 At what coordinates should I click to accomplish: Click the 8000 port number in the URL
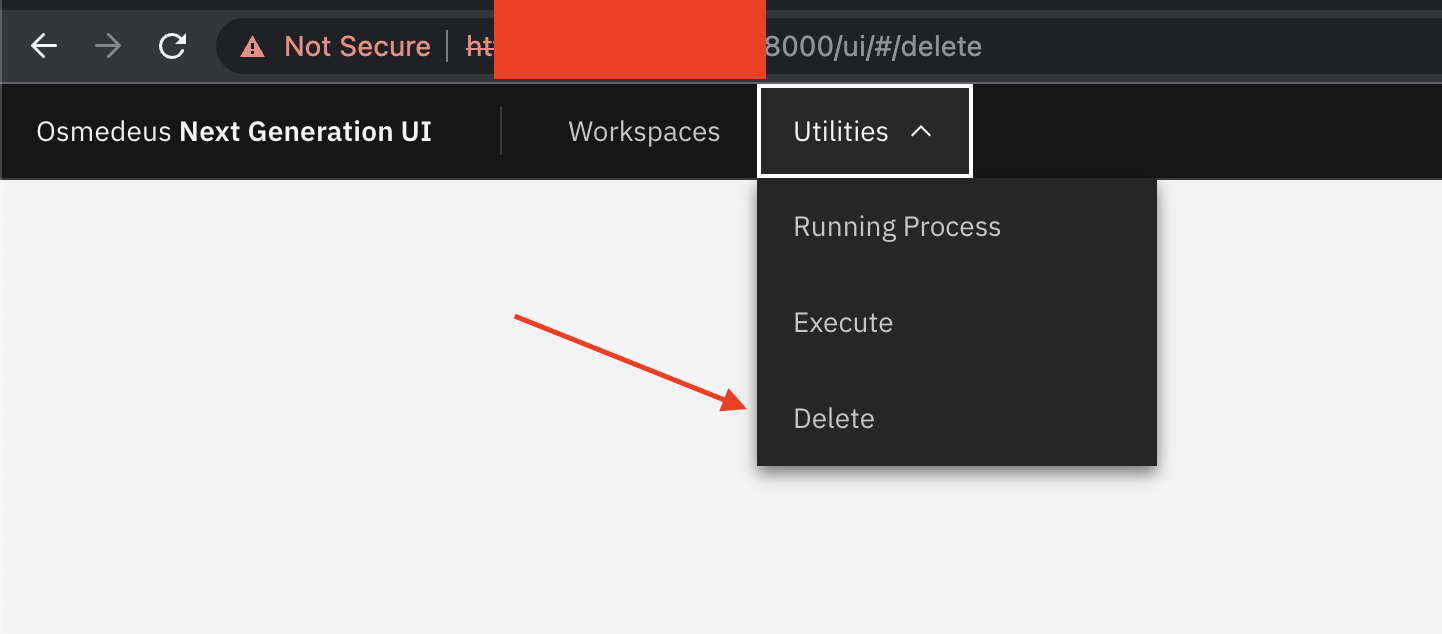click(800, 45)
